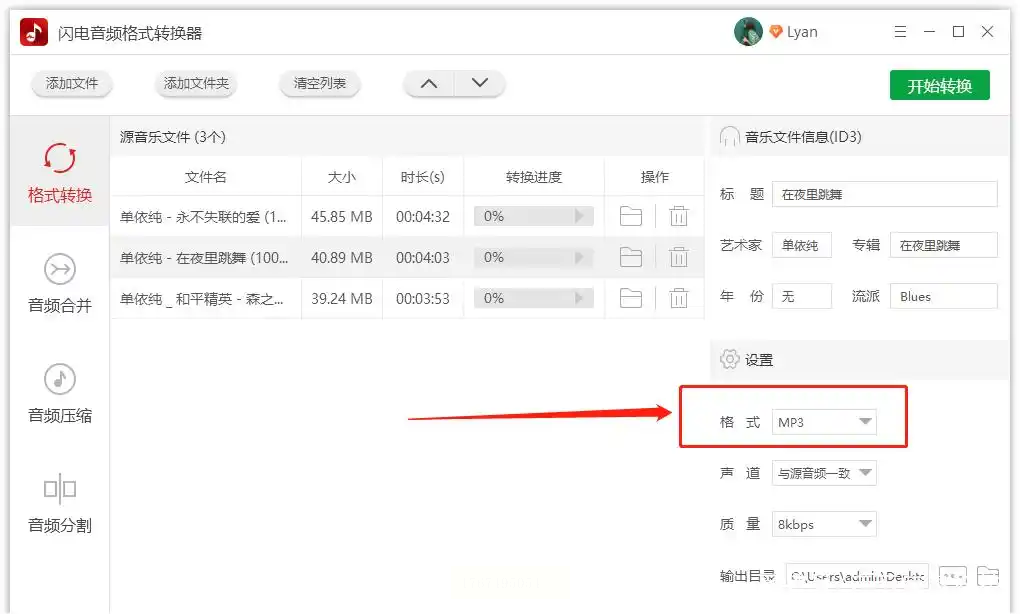Click progress bar of the 00:04:32 file
1020x614 pixels.
pos(533,216)
